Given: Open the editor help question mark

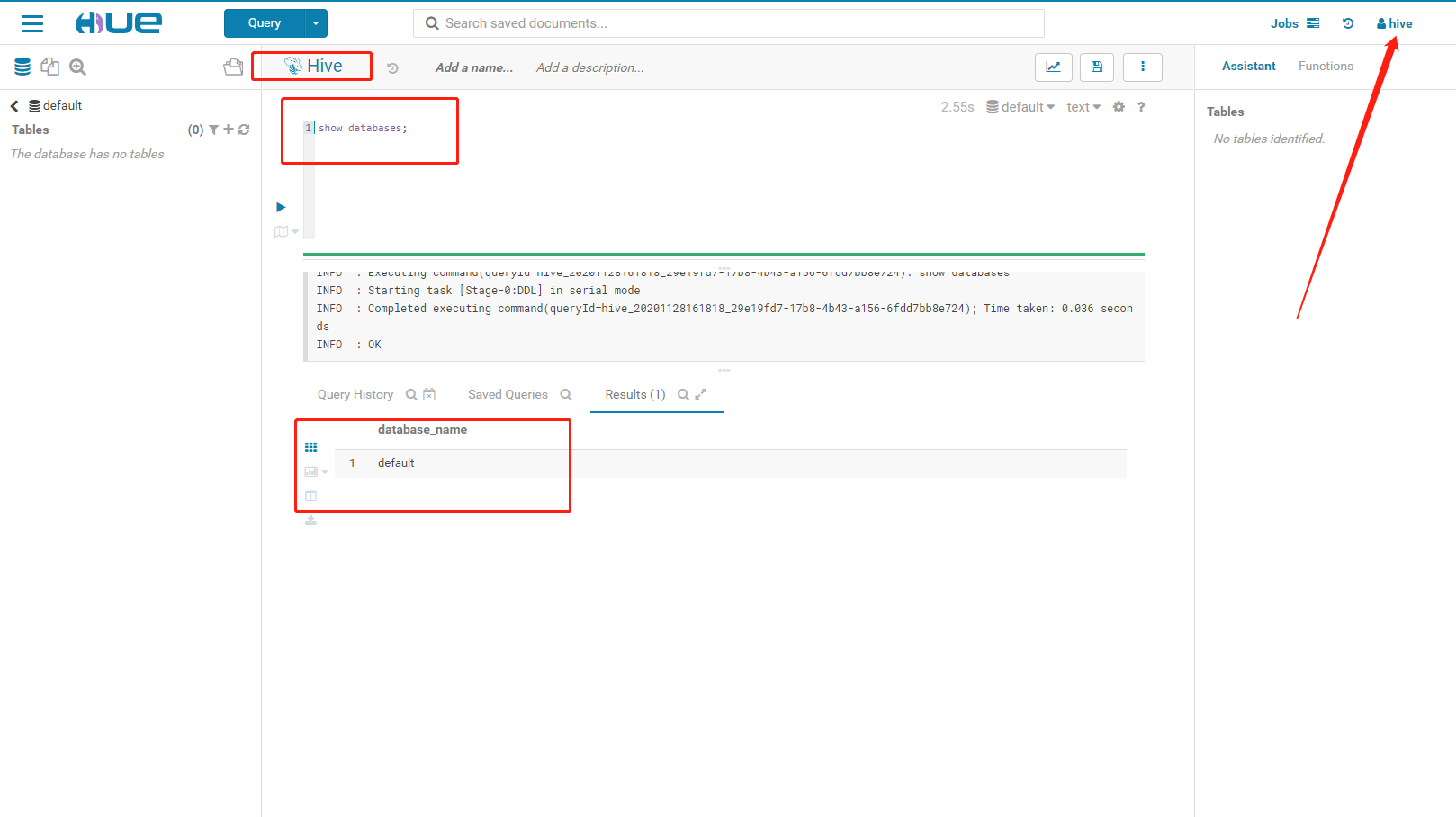Looking at the screenshot, I should tap(1141, 107).
